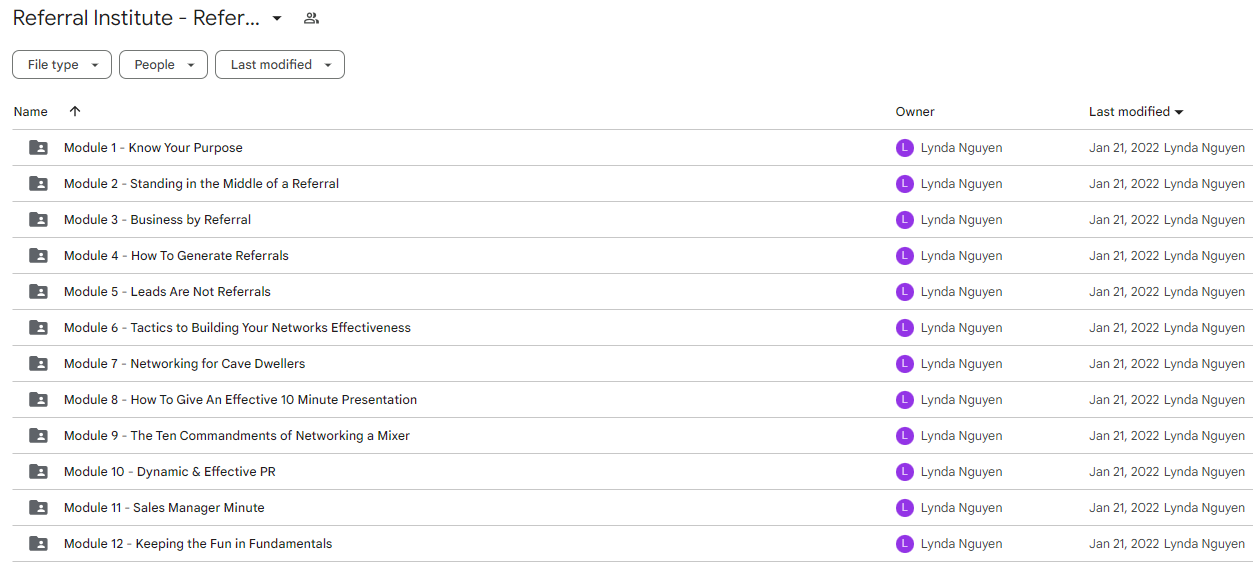Open Module 8 - 10 Minute Presentation folder
This screenshot has height=572, width=1253.
pos(240,400)
